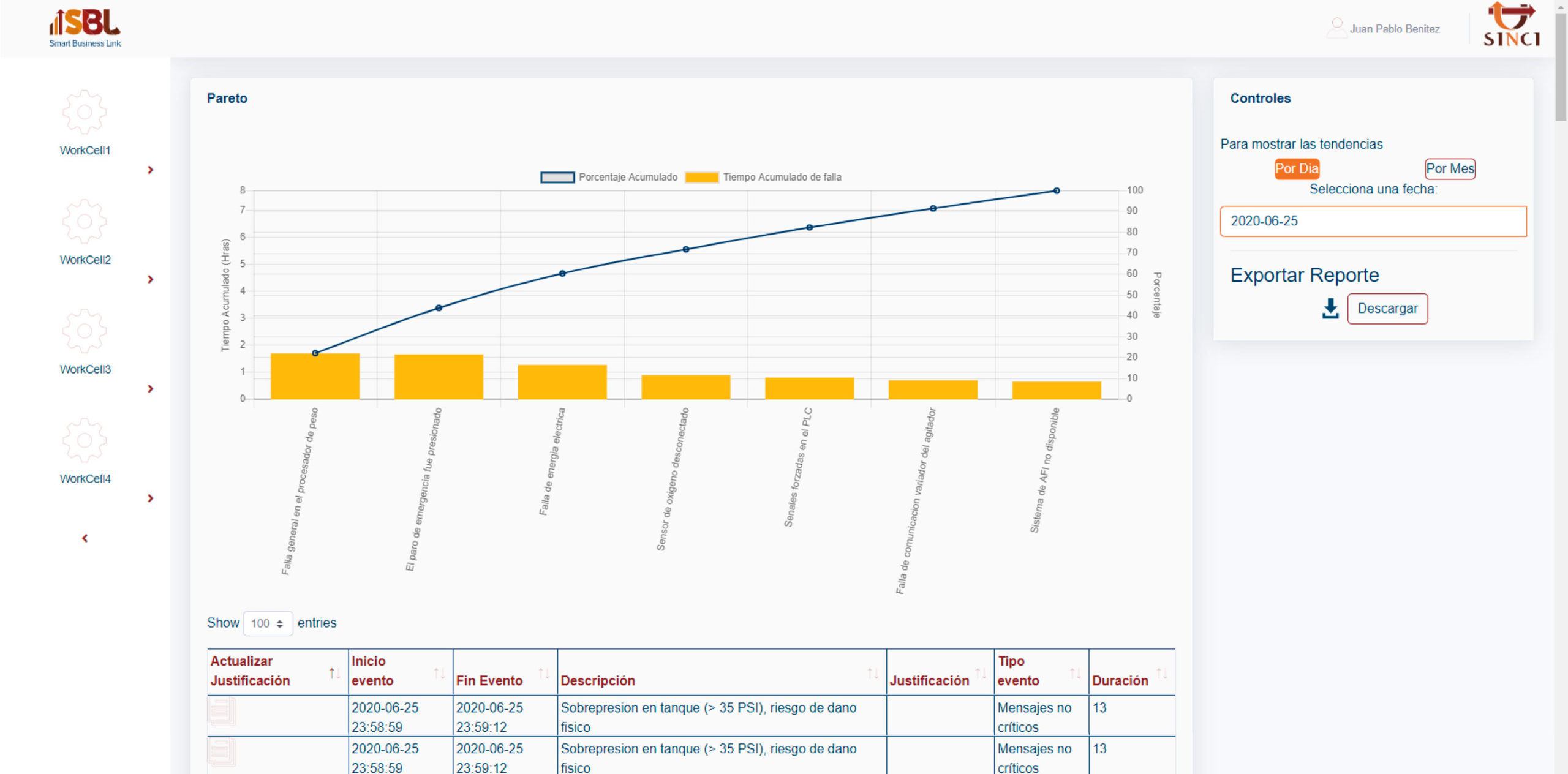Select the Por Mes trend option
This screenshot has width=1568, height=774.
(1450, 168)
